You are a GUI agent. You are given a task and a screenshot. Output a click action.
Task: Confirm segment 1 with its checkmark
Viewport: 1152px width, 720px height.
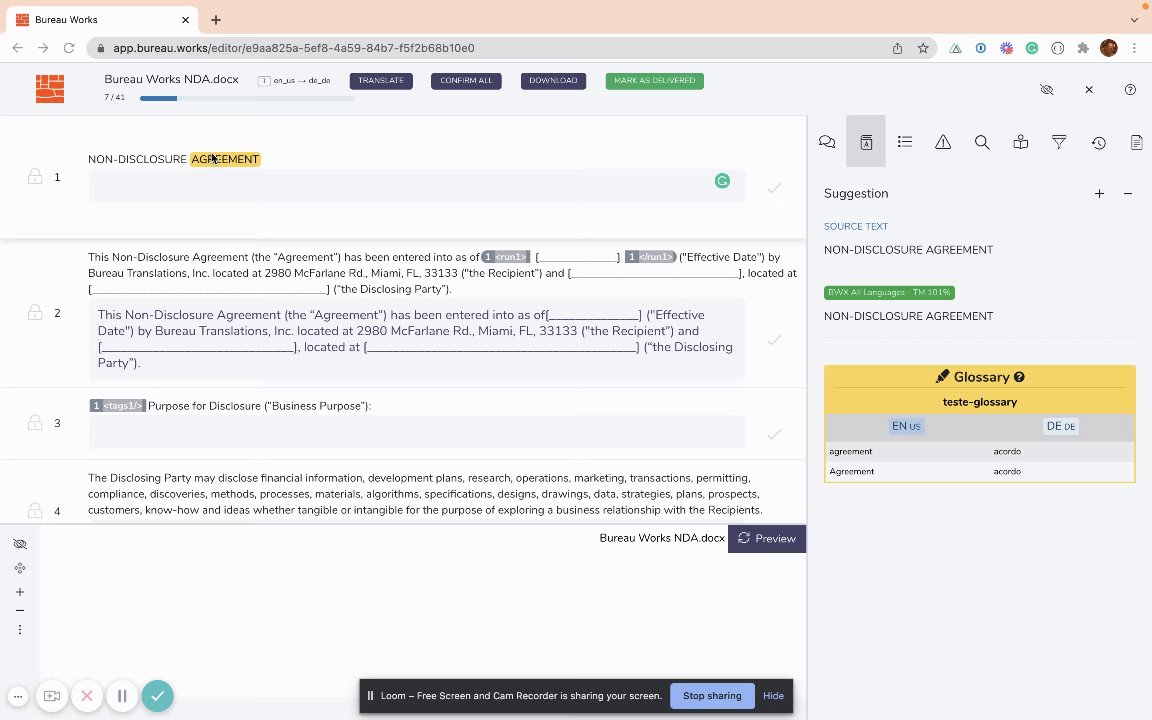pyautogui.click(x=774, y=188)
